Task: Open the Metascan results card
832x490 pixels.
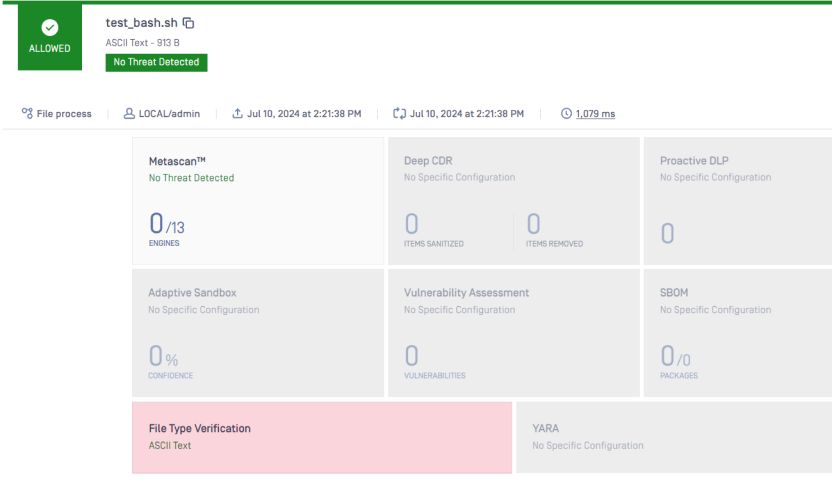Action: (x=258, y=201)
